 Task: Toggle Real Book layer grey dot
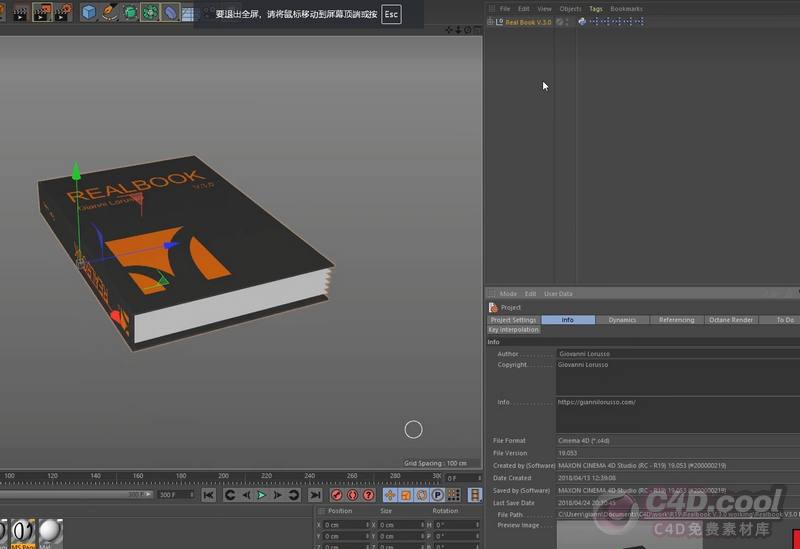click(560, 22)
